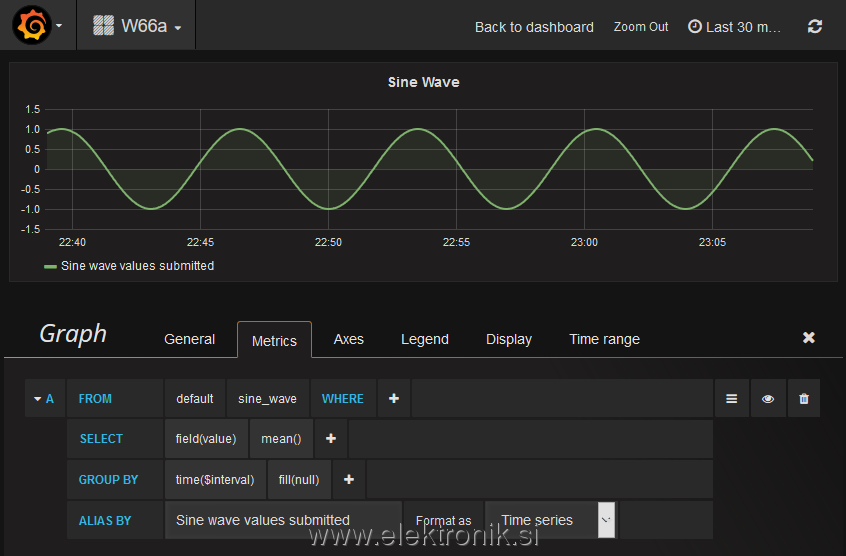Select the Metrics tab

pyautogui.click(x=274, y=340)
